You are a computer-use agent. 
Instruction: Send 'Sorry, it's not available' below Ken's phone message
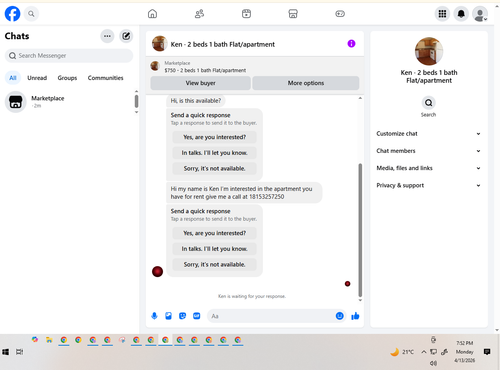(x=214, y=264)
